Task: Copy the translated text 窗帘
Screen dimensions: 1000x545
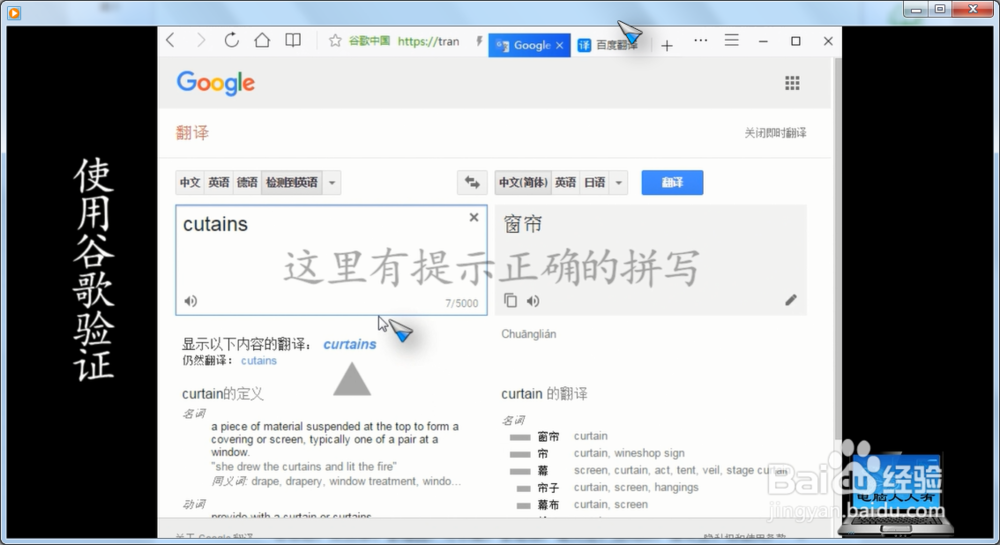Action: click(510, 300)
